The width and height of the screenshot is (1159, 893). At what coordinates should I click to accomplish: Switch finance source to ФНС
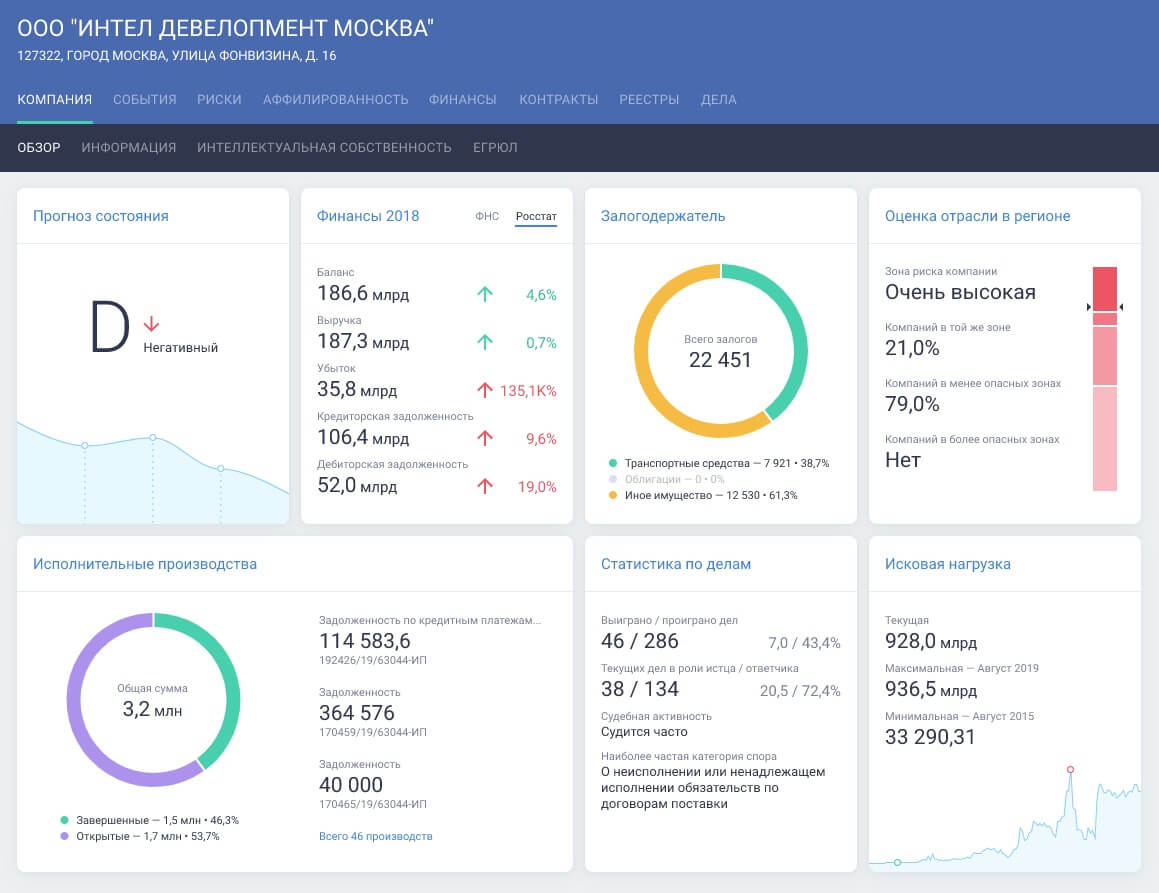click(x=487, y=216)
